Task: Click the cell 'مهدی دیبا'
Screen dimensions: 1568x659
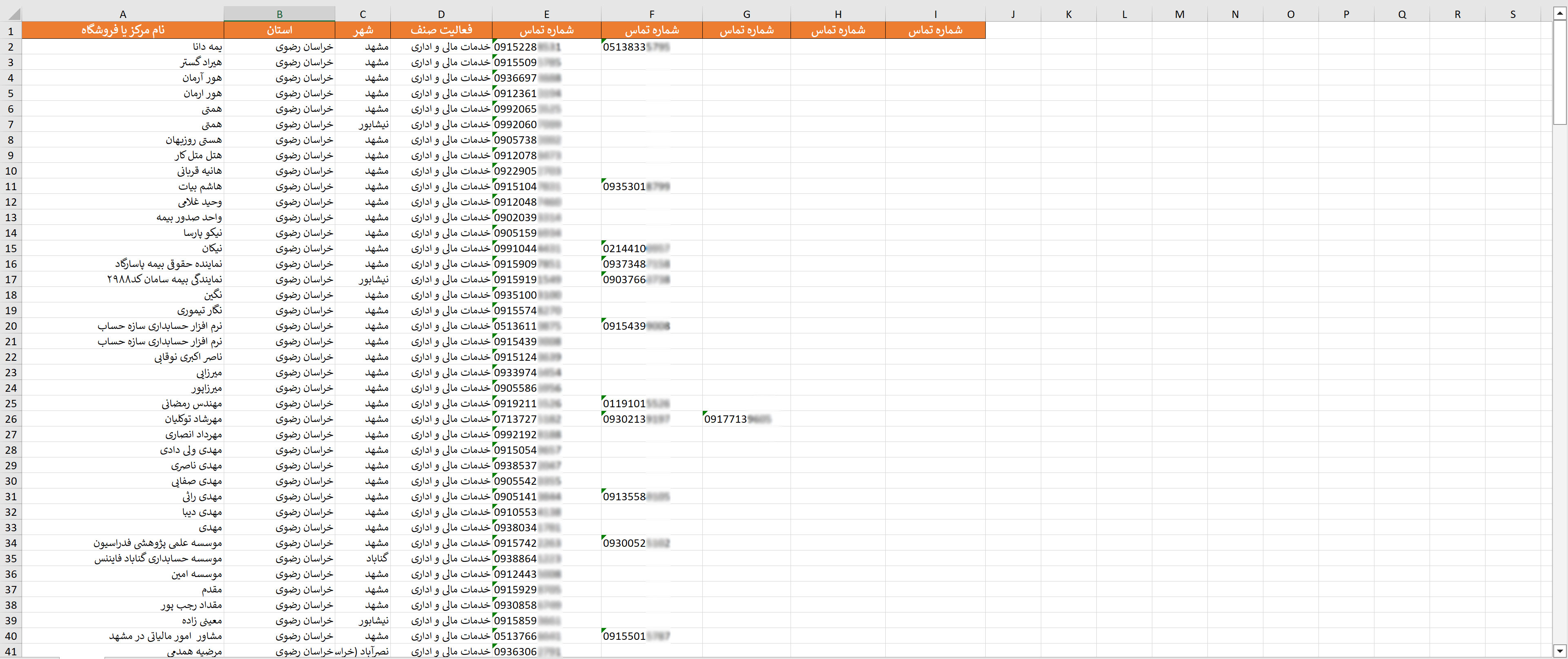Action: 123,513
